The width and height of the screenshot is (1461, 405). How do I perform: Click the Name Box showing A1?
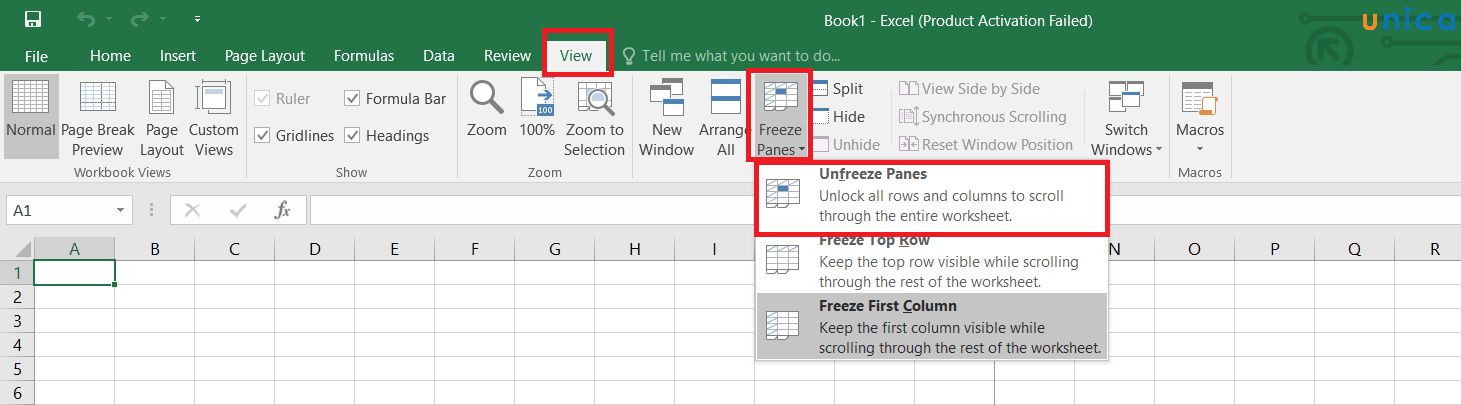[x=58, y=210]
